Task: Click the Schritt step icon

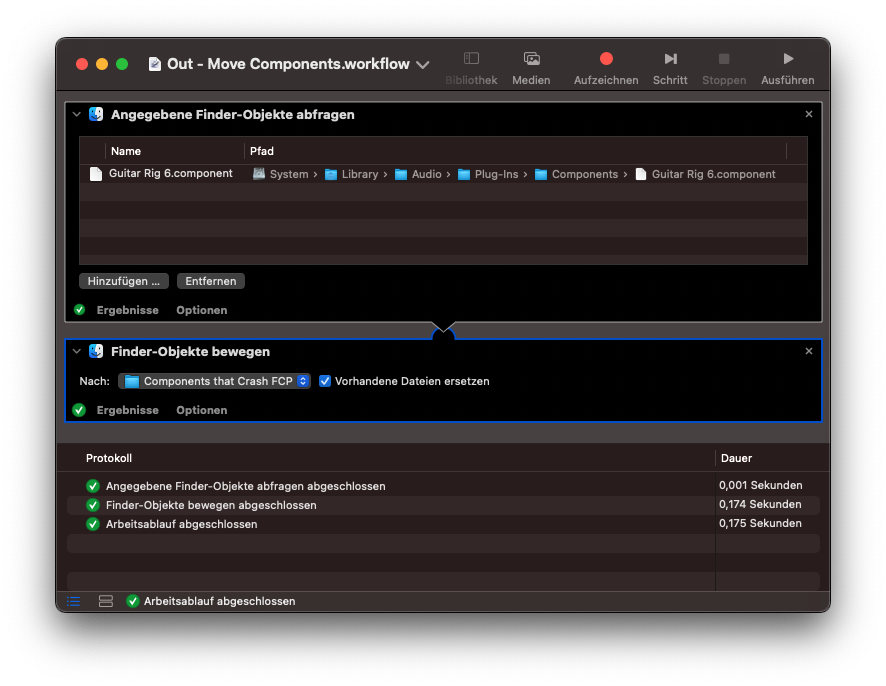Action: pos(670,60)
